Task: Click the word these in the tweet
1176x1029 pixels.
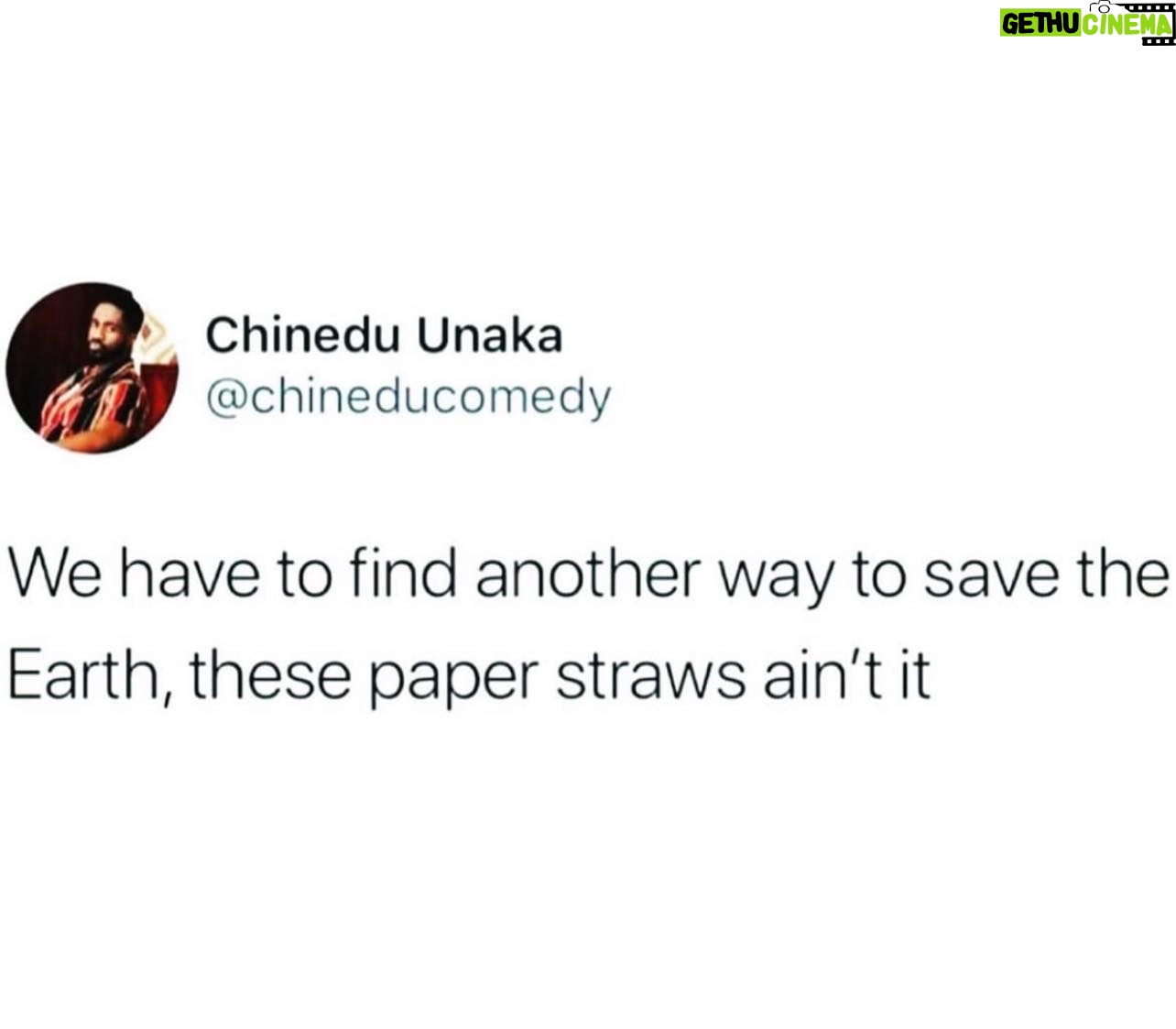Action: (271, 675)
